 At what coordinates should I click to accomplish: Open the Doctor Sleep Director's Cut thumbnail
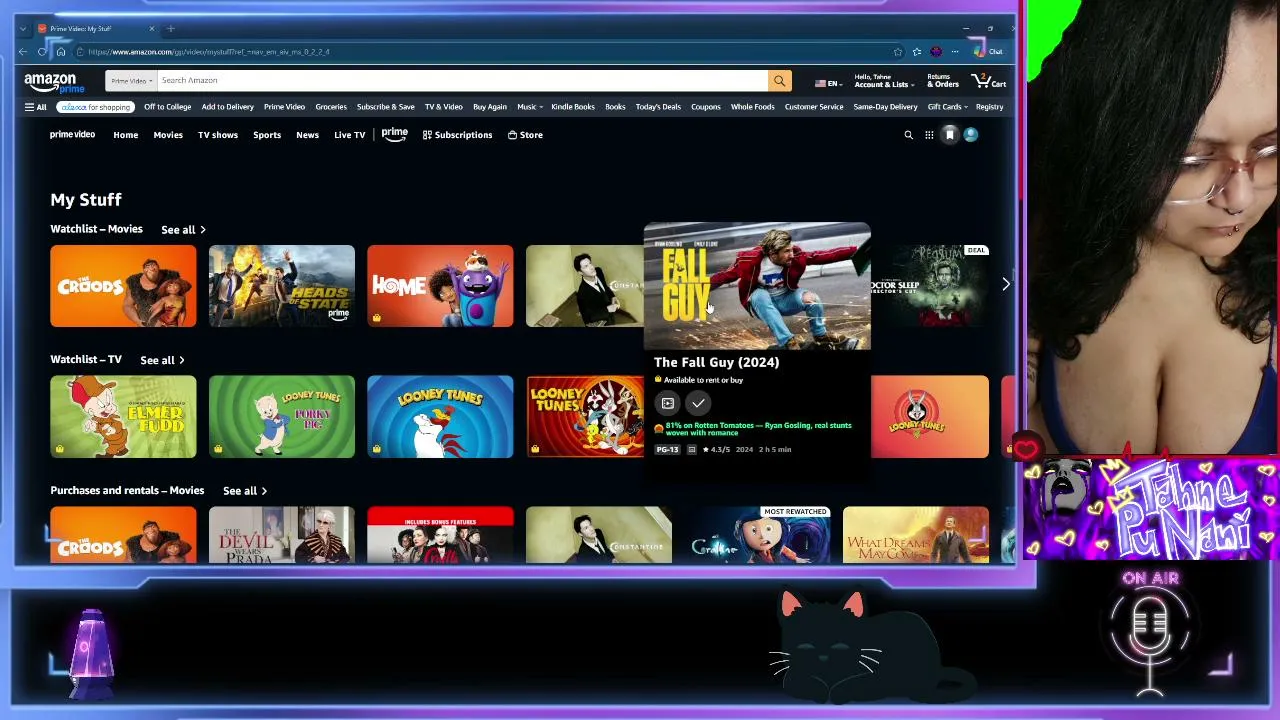(930, 286)
